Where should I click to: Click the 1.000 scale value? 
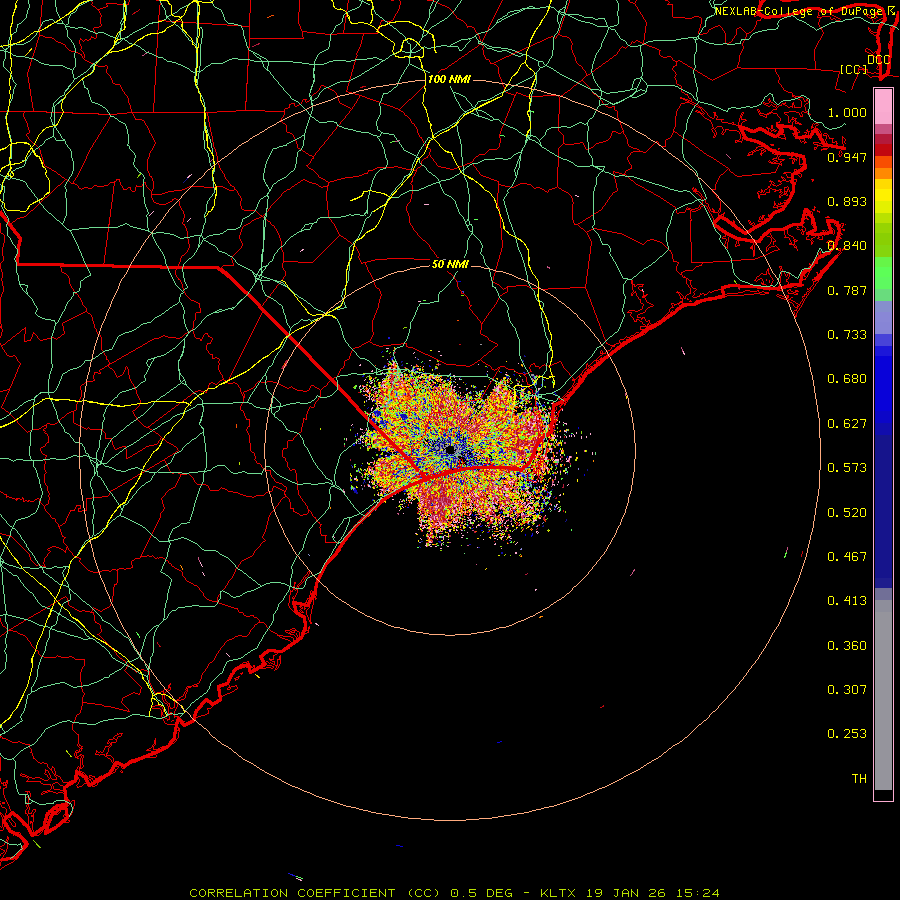point(847,112)
